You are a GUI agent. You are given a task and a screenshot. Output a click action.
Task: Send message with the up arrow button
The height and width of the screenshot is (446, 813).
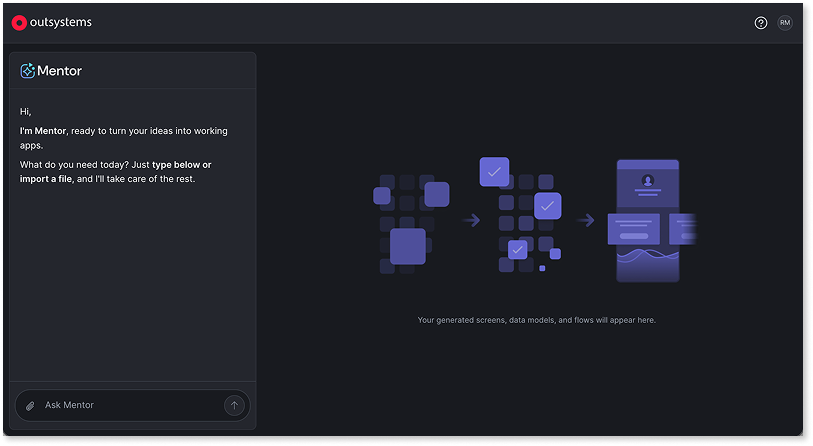click(234, 405)
